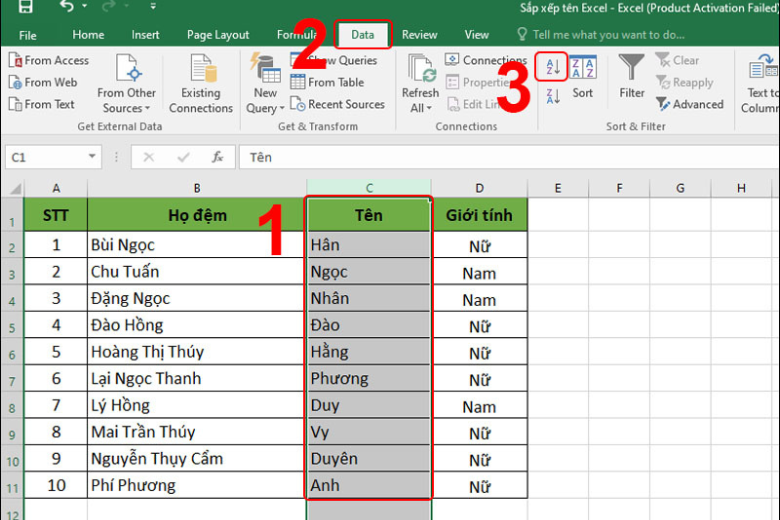Screen dimensions: 780x520
Task: Go to the Review tab
Action: pyautogui.click(x=419, y=35)
